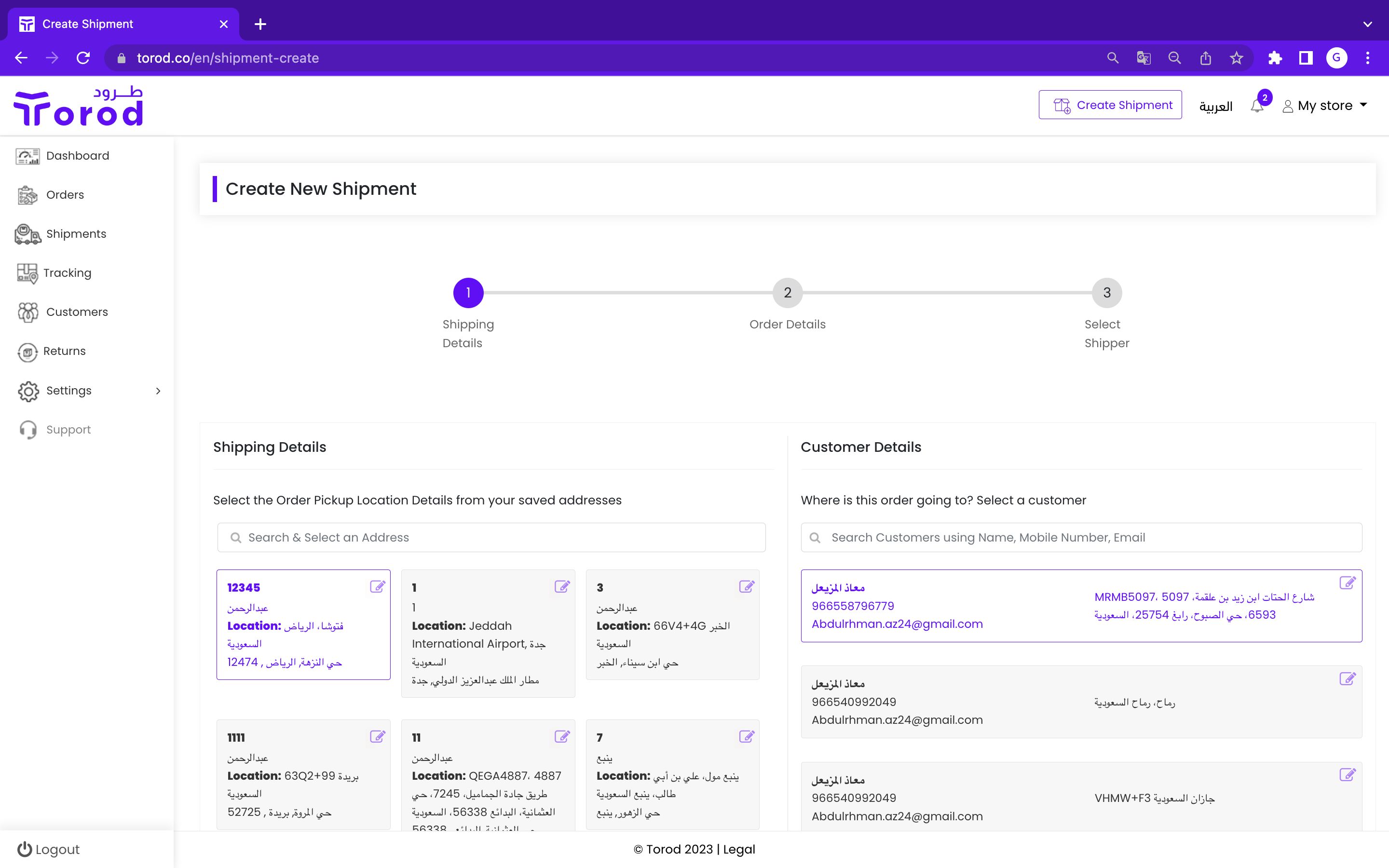Click the browser address bar URL

pos(228,58)
